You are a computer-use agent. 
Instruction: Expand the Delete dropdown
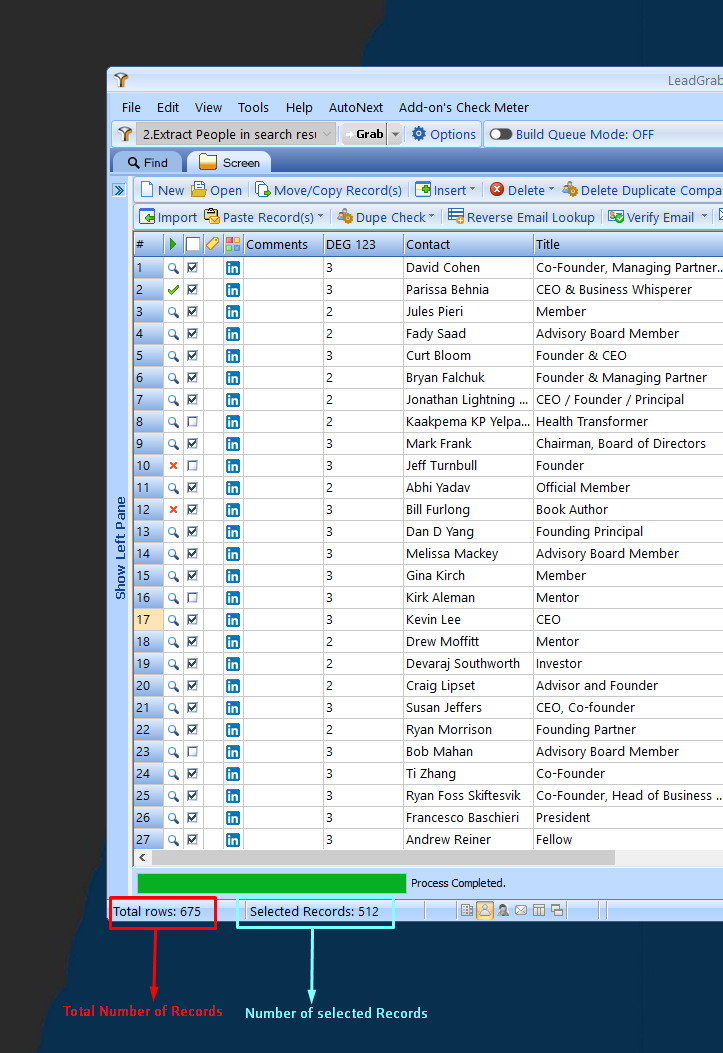point(551,189)
